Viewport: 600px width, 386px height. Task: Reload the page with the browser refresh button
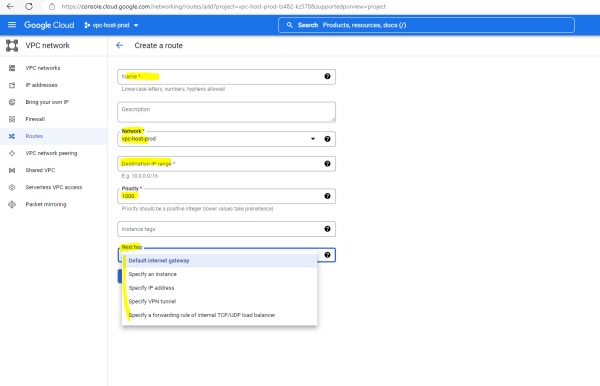[x=29, y=7]
